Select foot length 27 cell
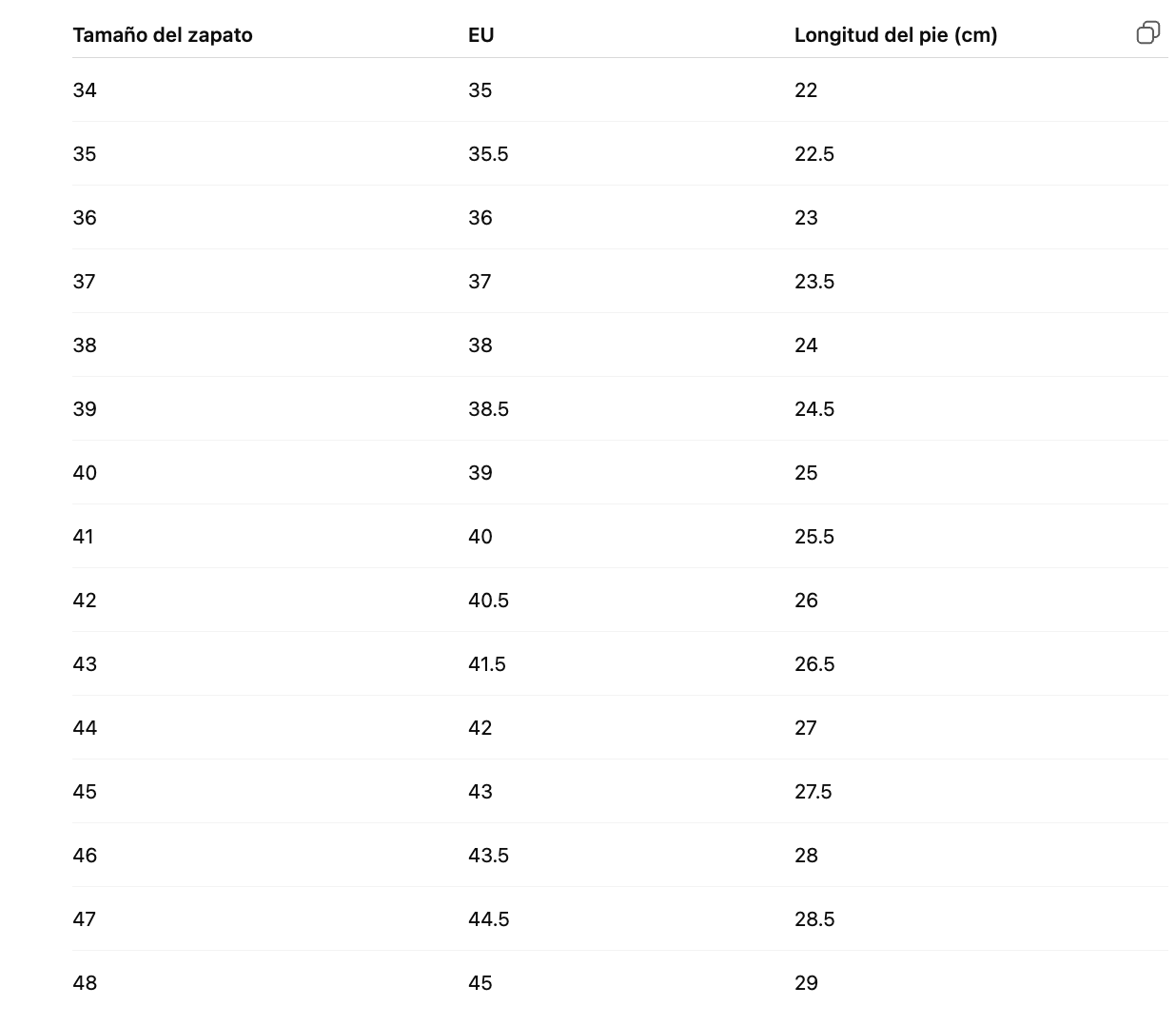1176x1026 pixels. (x=806, y=728)
